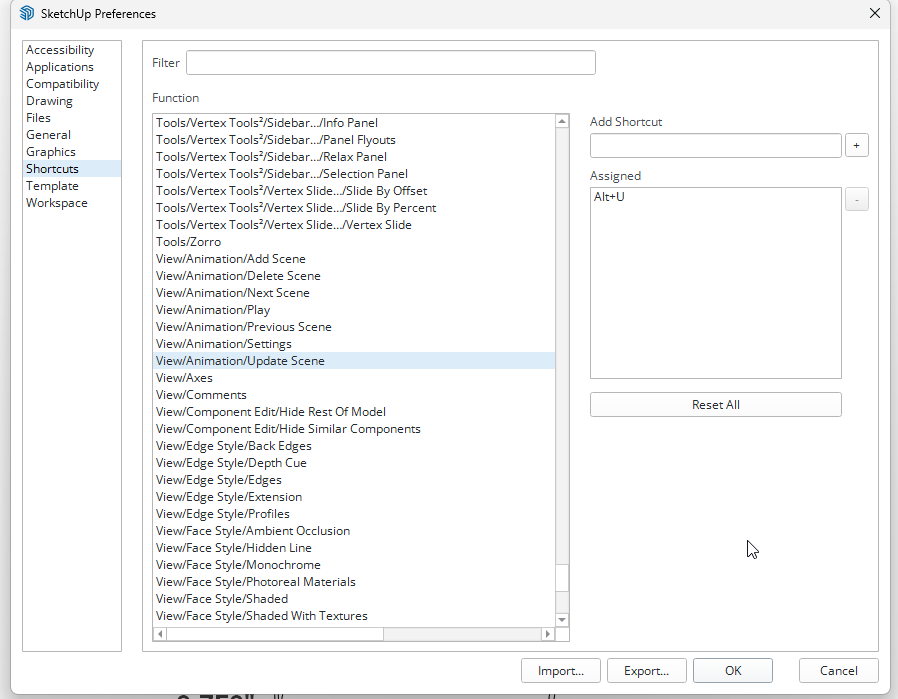The image size is (898, 699).
Task: Select View/Animation/Update Scene function
Action: 355,361
